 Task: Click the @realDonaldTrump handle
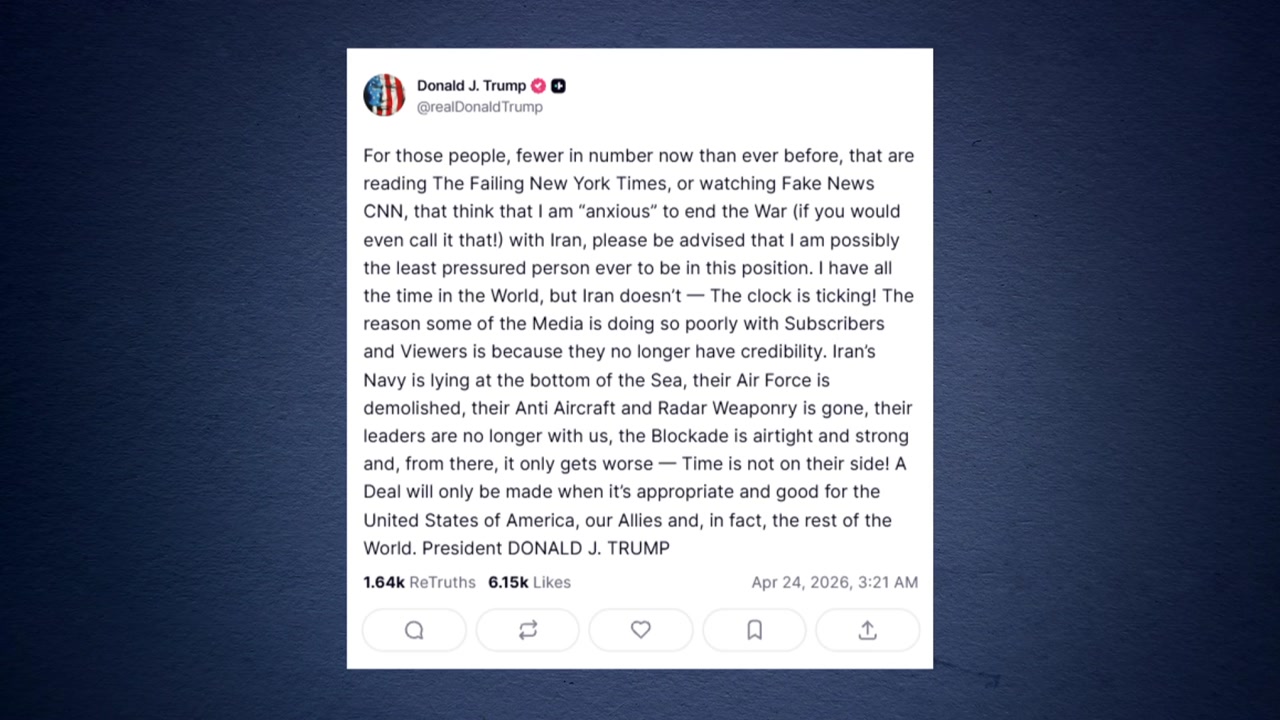pyautogui.click(x=479, y=107)
